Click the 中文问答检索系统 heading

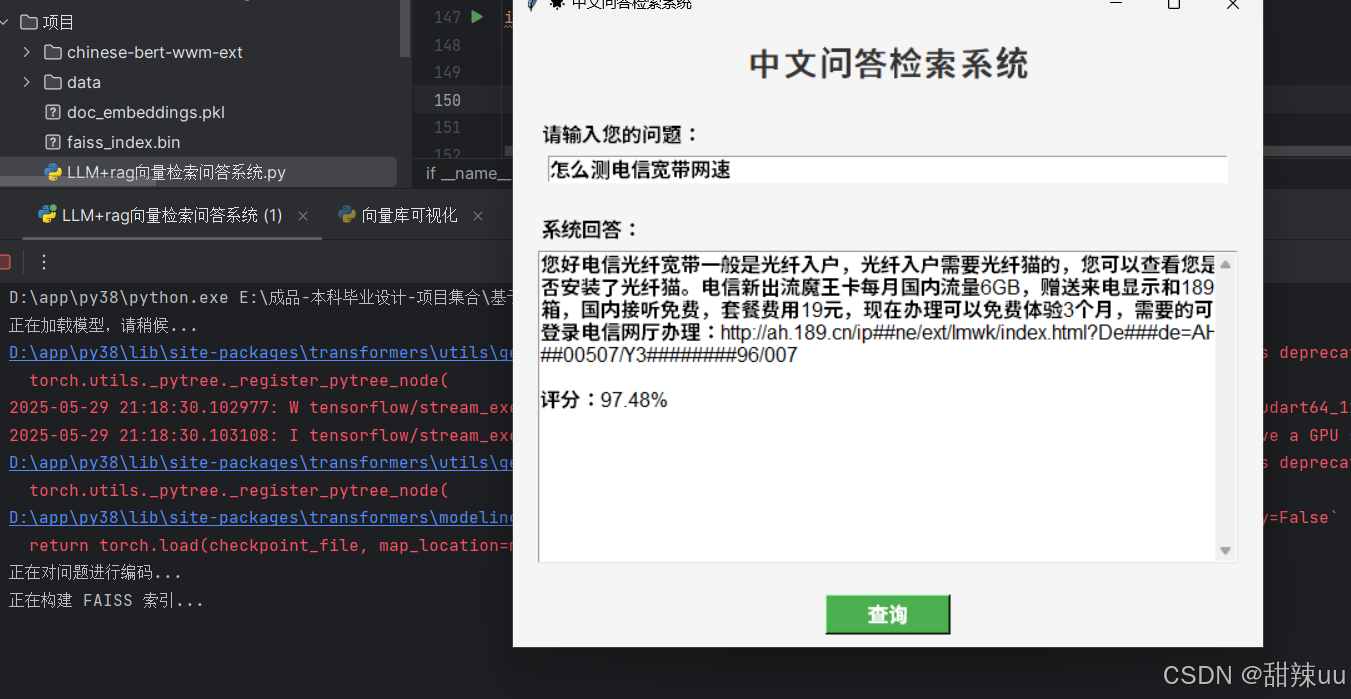coord(888,64)
